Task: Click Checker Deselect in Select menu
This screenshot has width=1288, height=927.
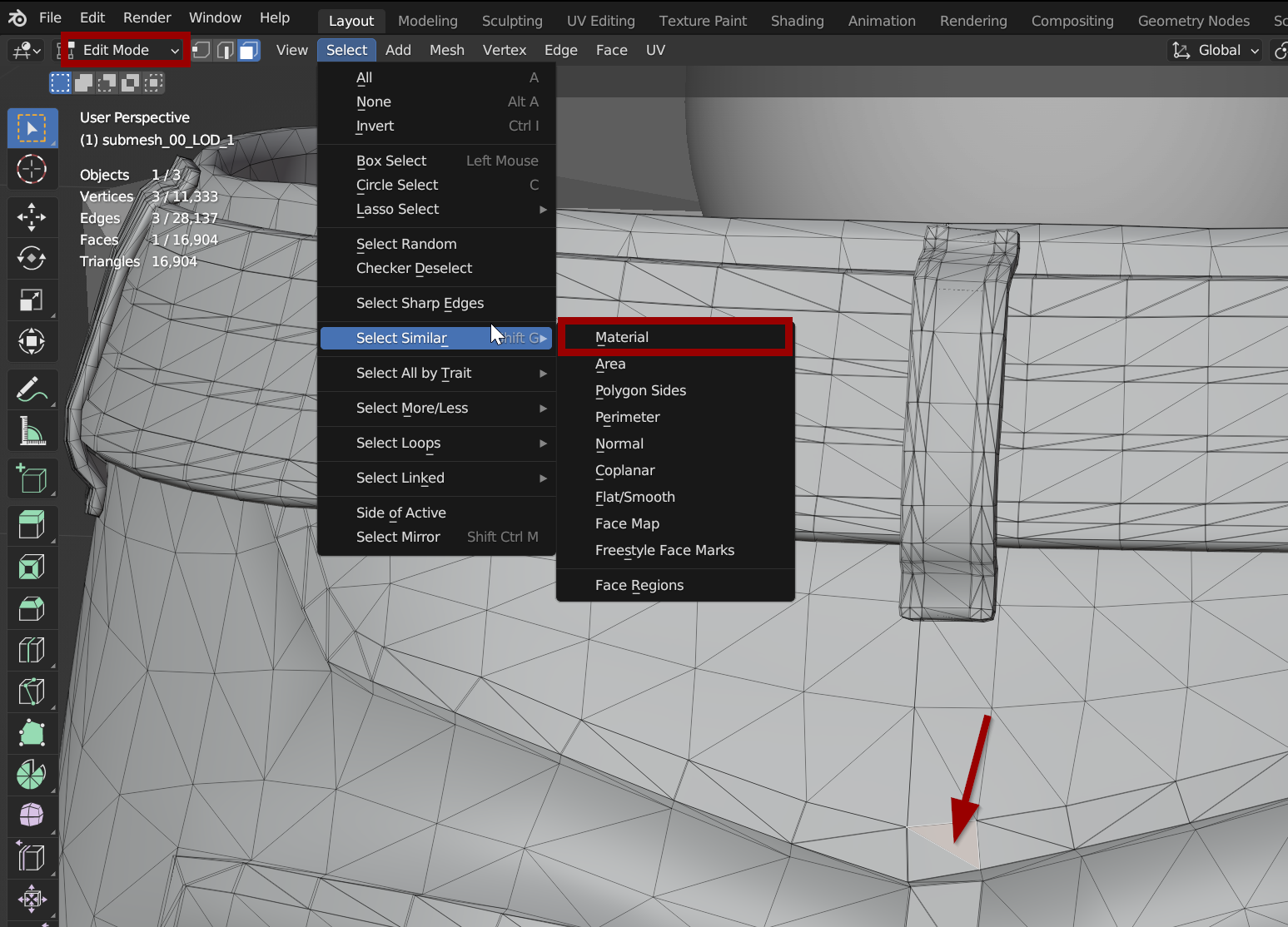Action: pos(414,268)
